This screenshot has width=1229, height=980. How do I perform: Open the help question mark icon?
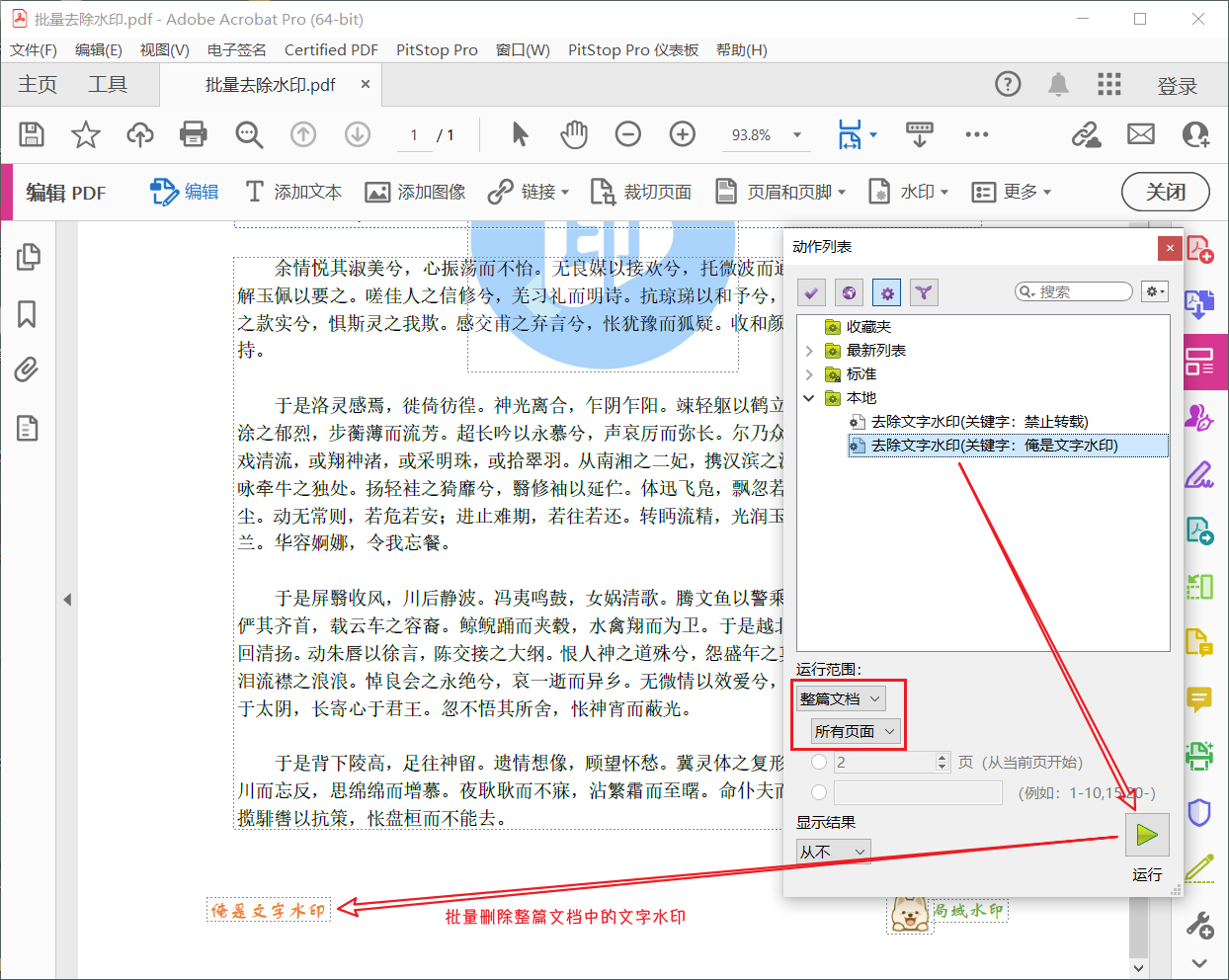(1008, 85)
